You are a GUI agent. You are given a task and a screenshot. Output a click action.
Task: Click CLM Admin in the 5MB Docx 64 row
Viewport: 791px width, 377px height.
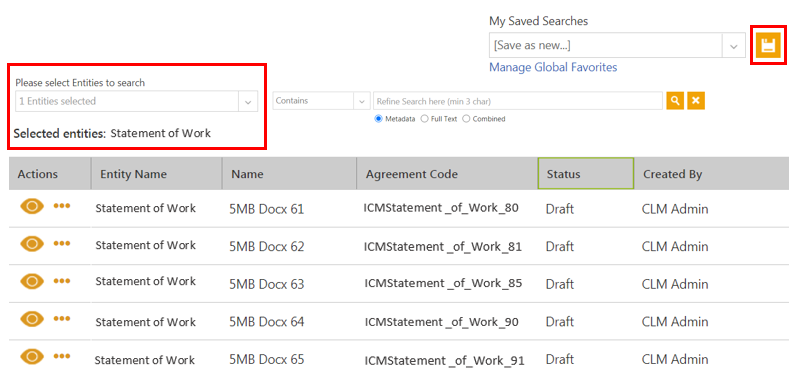pyautogui.click(x=675, y=321)
